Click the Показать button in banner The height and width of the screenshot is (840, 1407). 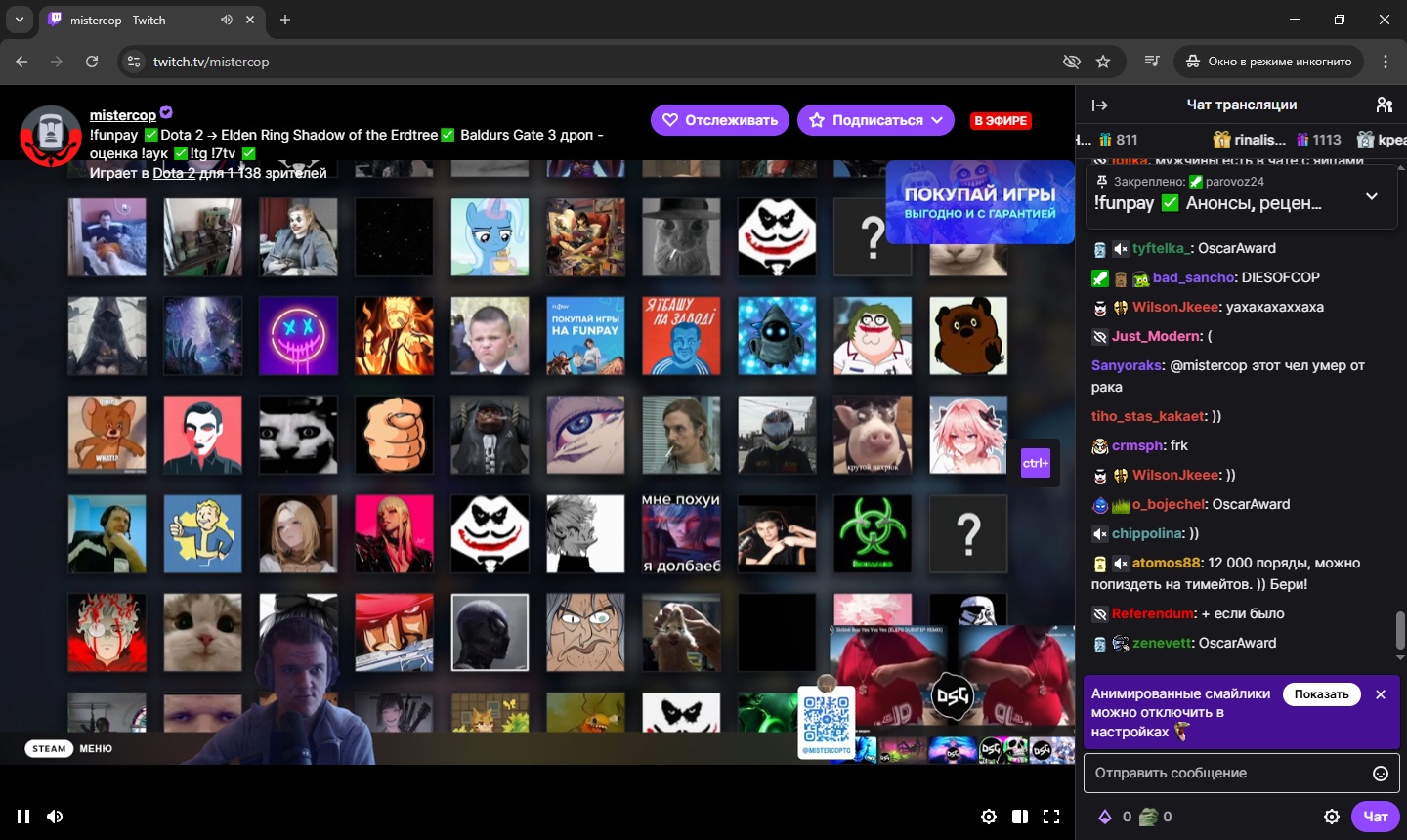point(1321,694)
